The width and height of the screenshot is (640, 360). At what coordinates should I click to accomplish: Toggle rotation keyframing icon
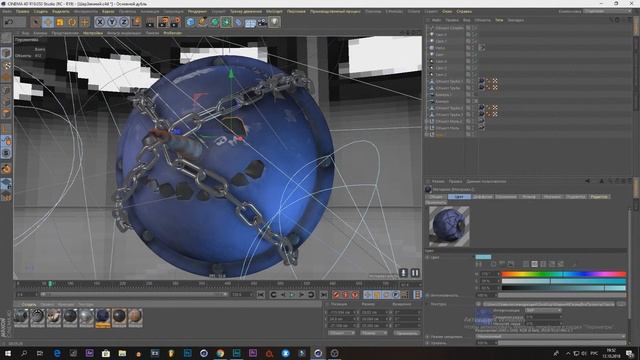point(386,295)
